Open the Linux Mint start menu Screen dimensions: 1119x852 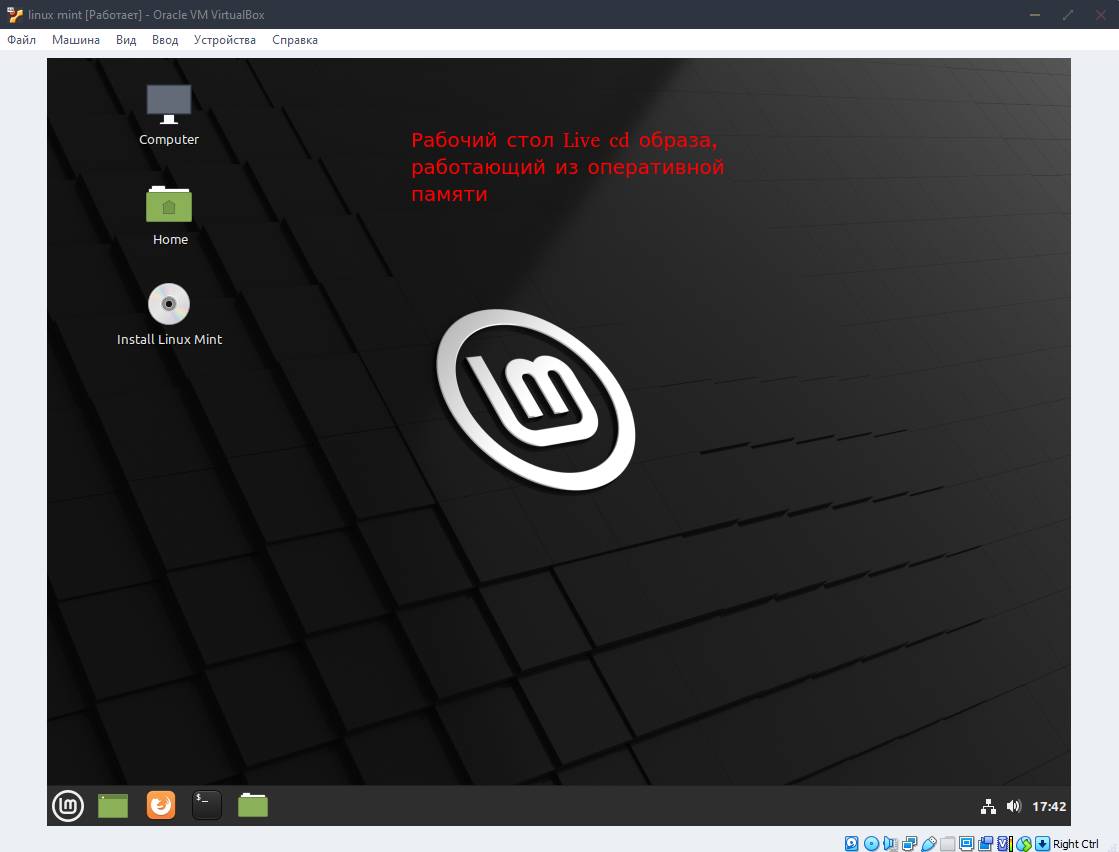[x=68, y=805]
